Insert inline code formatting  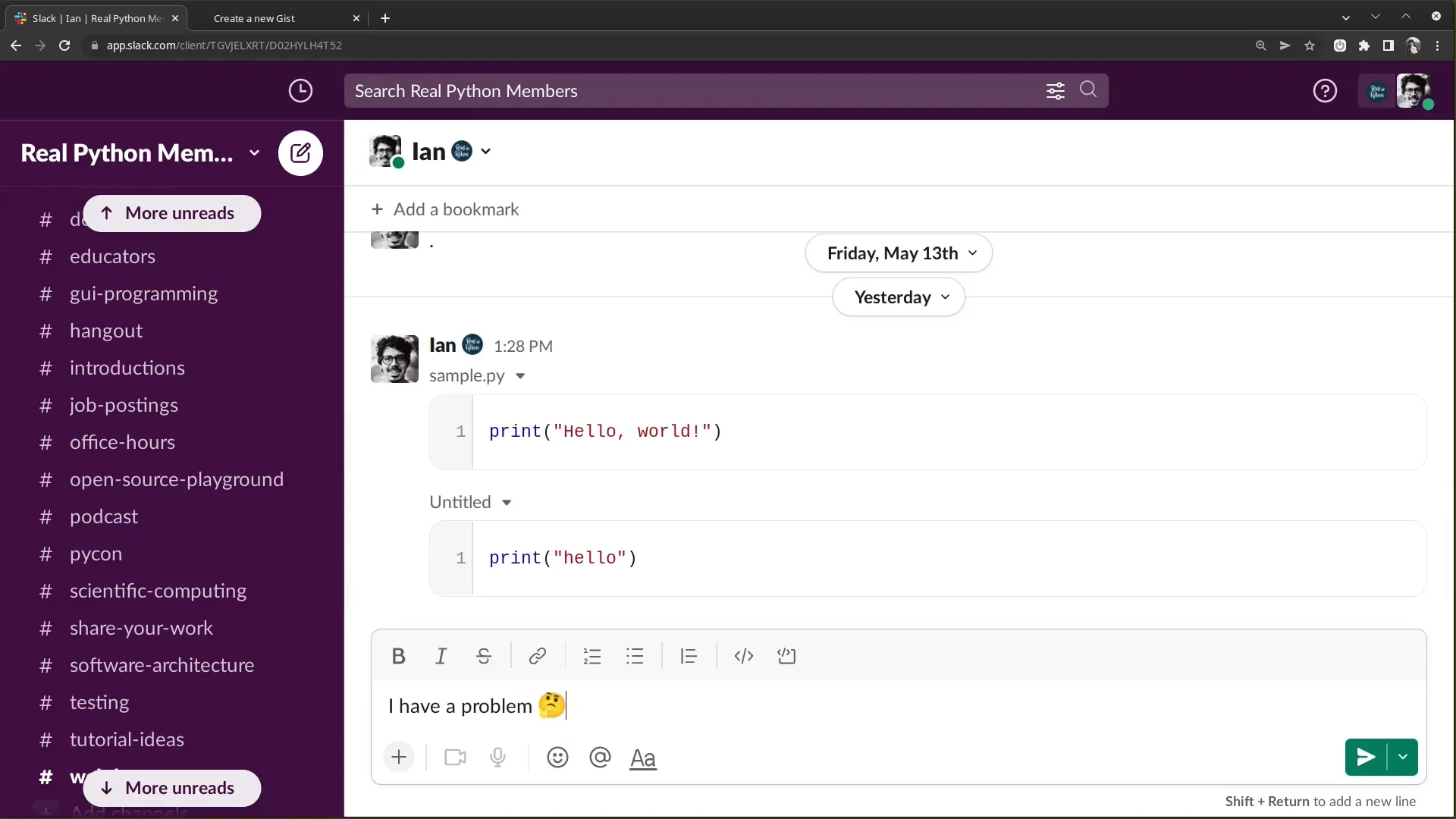pyautogui.click(x=744, y=656)
